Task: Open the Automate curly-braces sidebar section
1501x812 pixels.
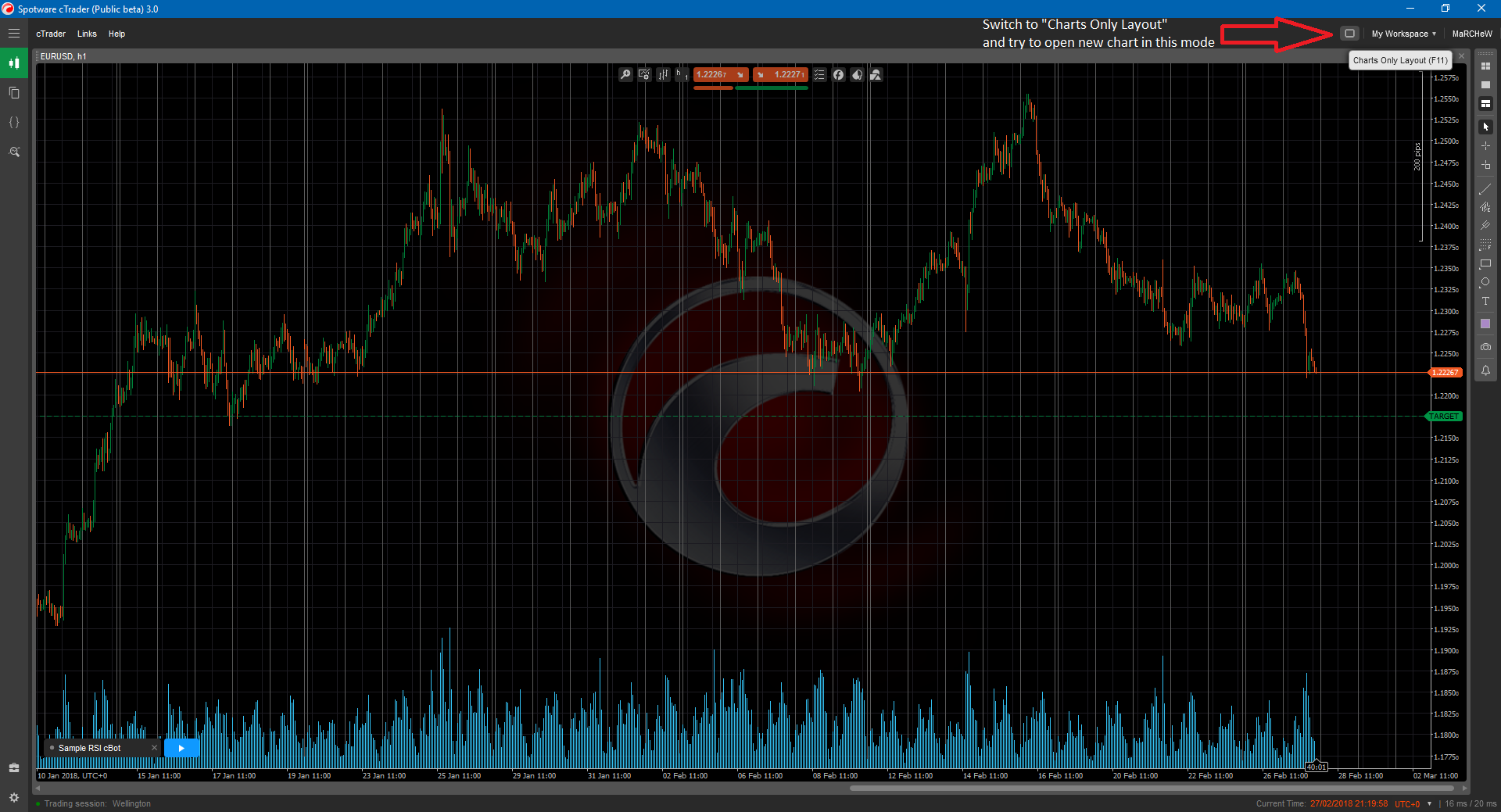Action: (14, 123)
